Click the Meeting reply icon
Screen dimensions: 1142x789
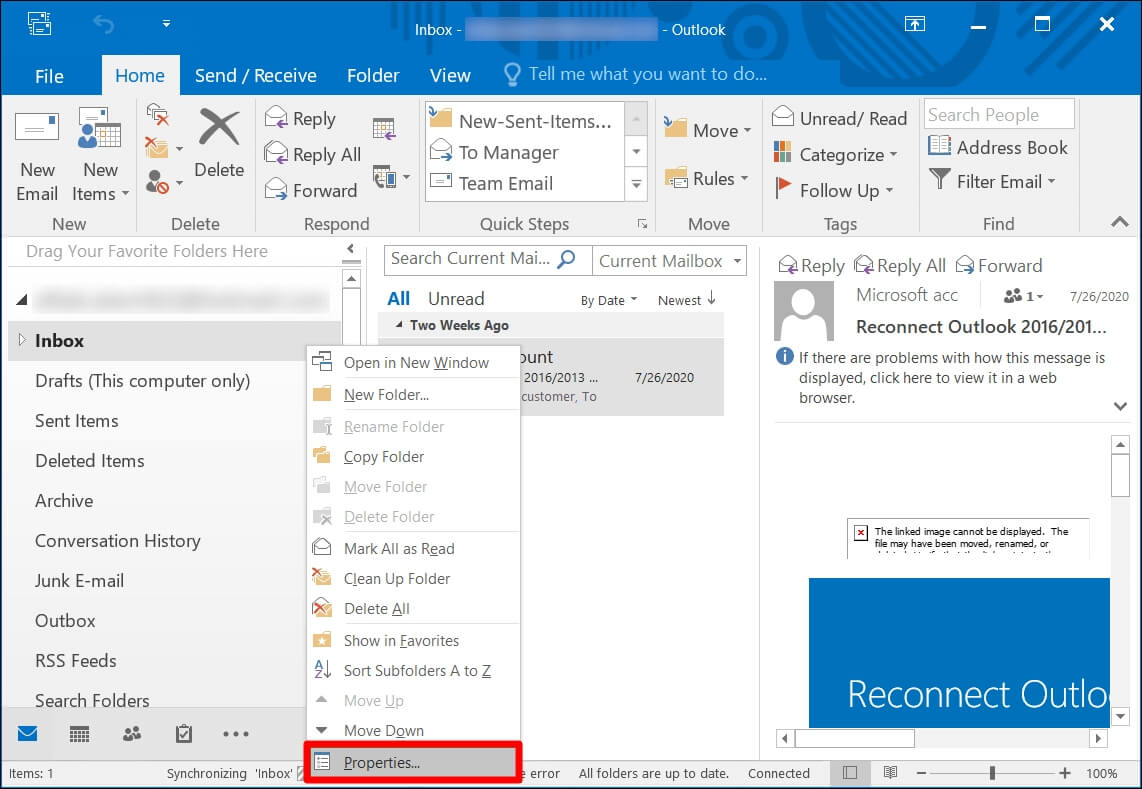(384, 128)
